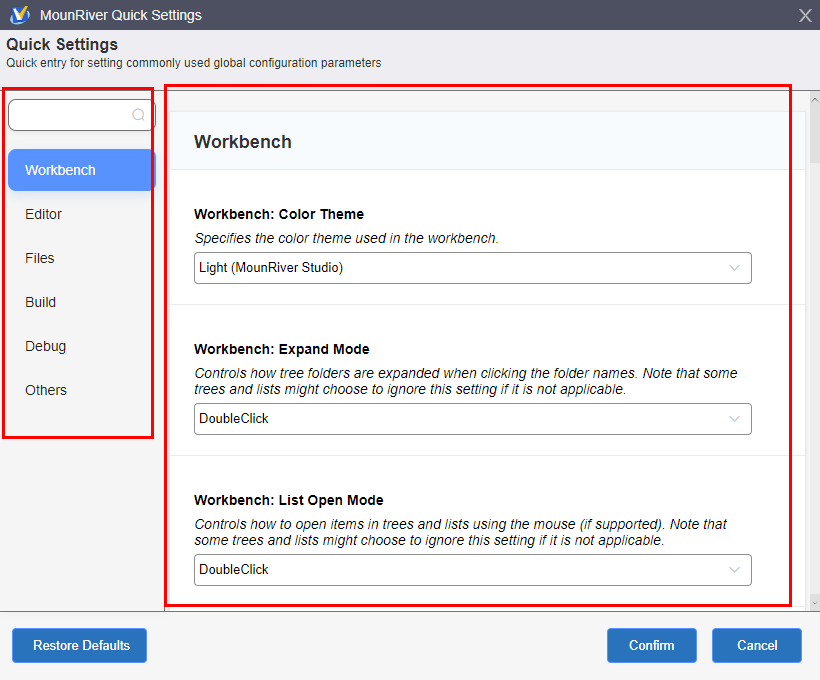Click 'Specifies the color theme' description

pyautogui.click(x=346, y=239)
